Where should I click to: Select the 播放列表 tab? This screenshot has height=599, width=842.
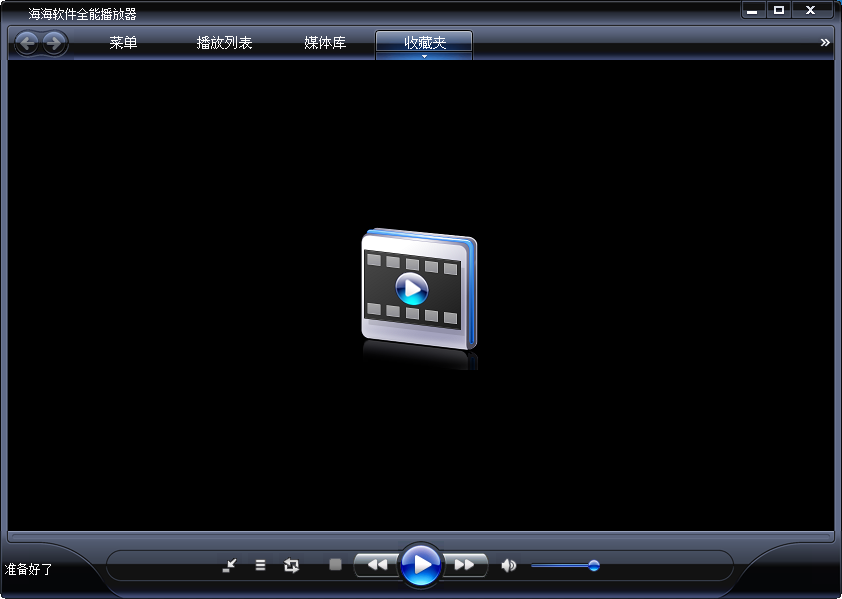(225, 43)
